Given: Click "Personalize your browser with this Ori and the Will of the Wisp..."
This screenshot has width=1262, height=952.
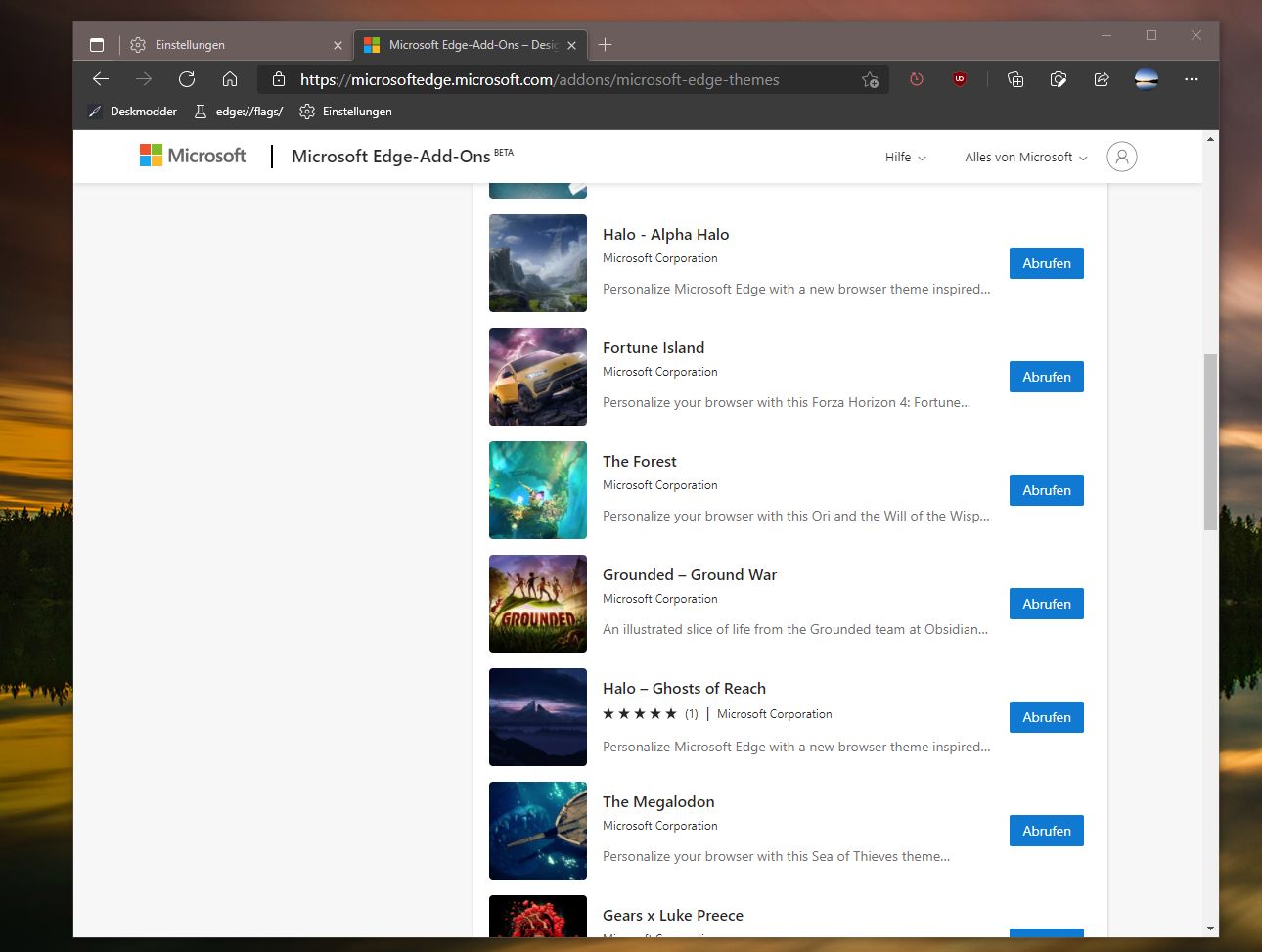Looking at the screenshot, I should point(796,517).
